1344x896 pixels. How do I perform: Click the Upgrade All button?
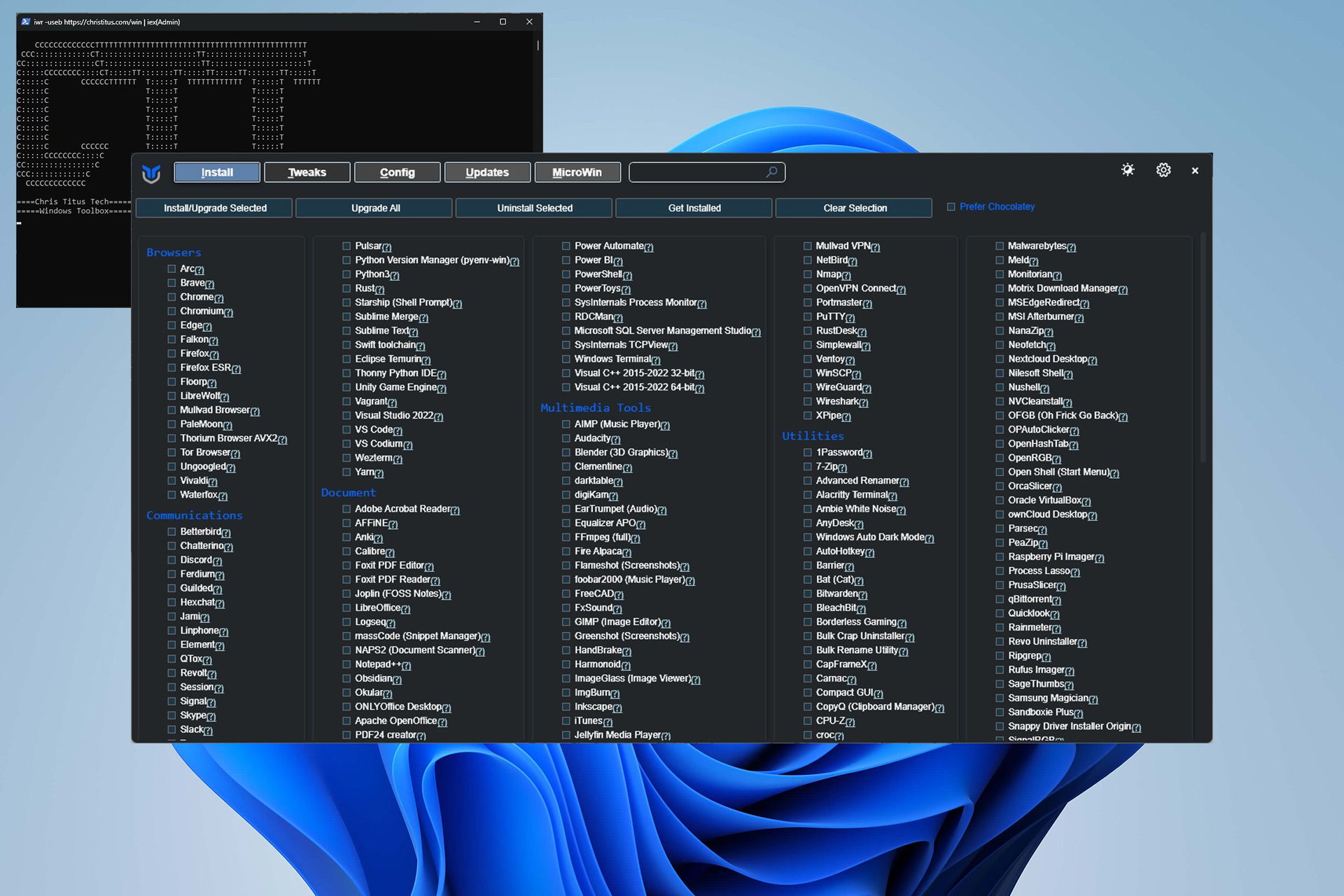coord(374,208)
